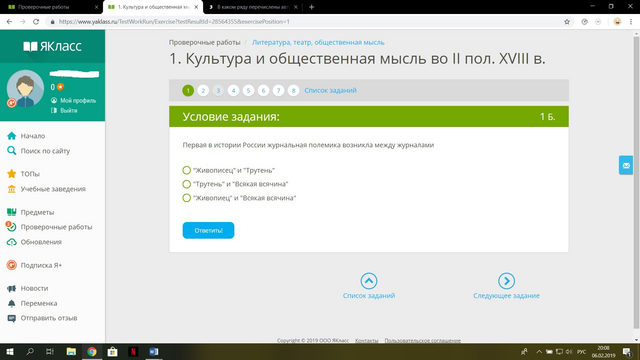Expand the Список заданий up-arrow circle
This screenshot has height=360, width=640.
coord(369,281)
